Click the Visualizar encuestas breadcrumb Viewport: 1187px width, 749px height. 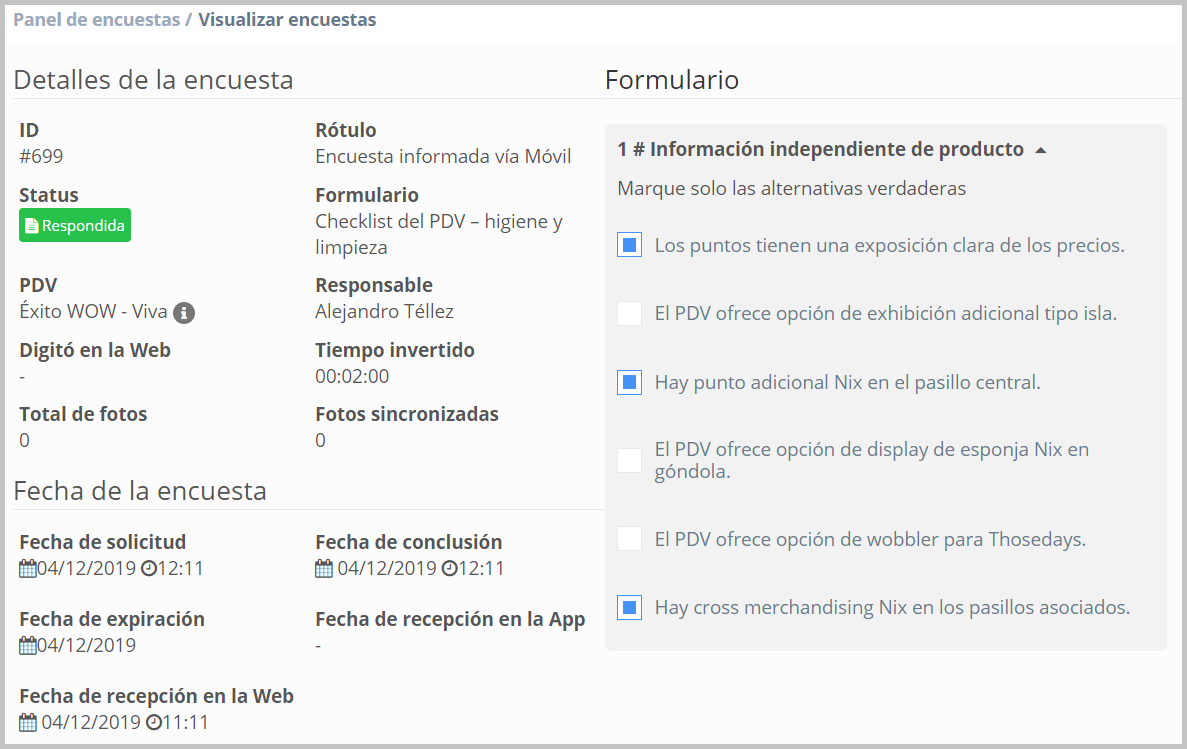coord(287,20)
